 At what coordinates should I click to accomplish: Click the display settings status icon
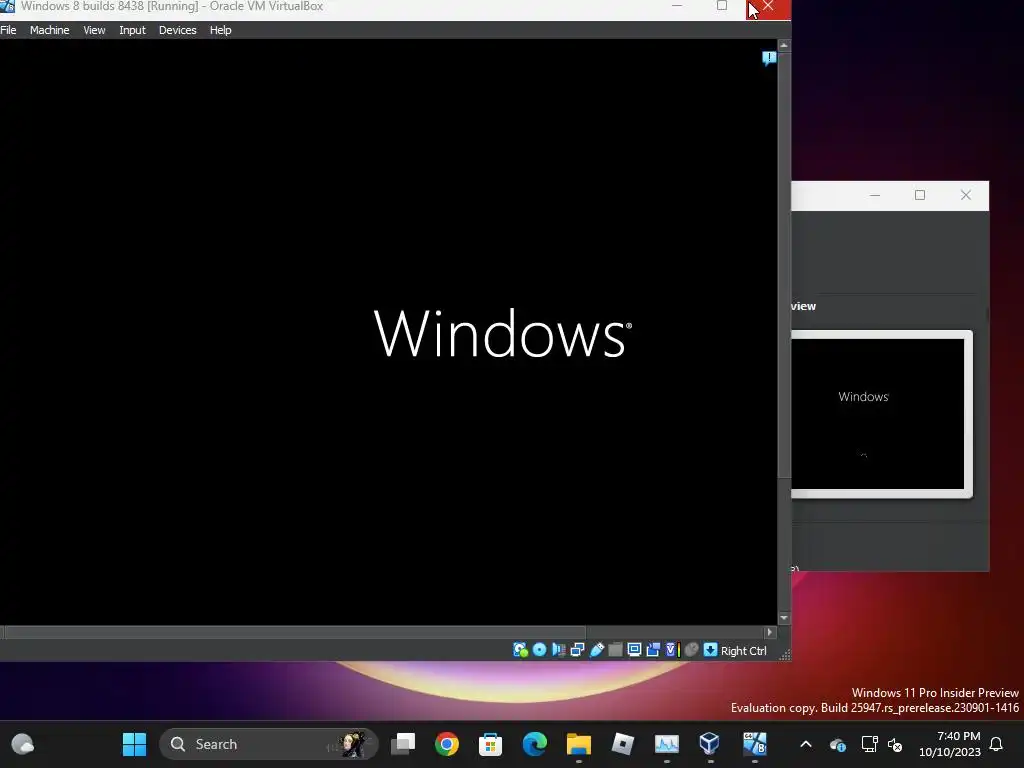point(634,650)
